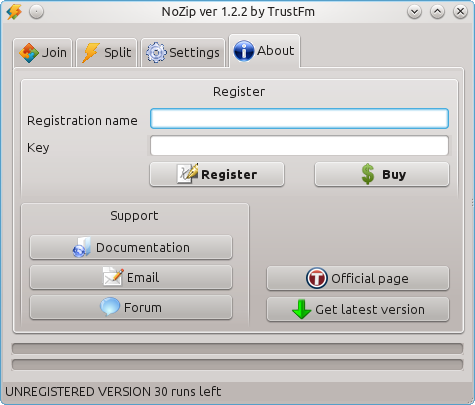Click the upper progress bar
The image size is (475, 405).
click(x=237, y=349)
